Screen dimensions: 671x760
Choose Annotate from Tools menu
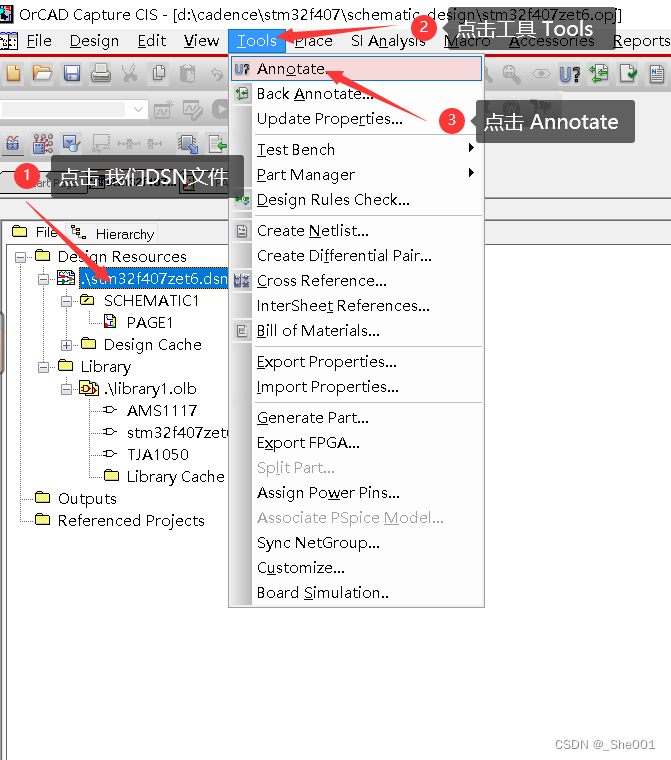click(x=357, y=68)
